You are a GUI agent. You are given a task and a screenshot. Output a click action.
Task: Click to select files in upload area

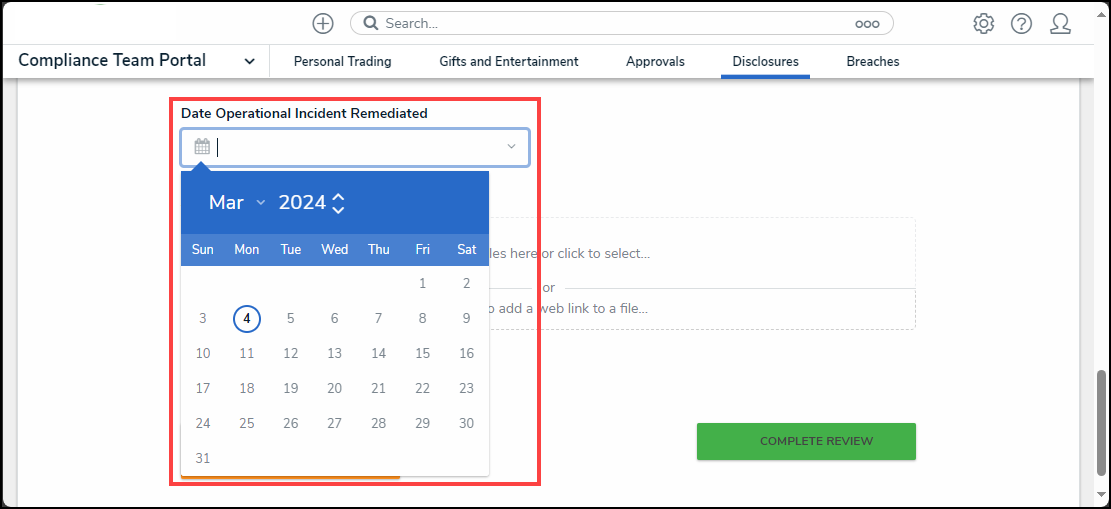click(x=569, y=253)
